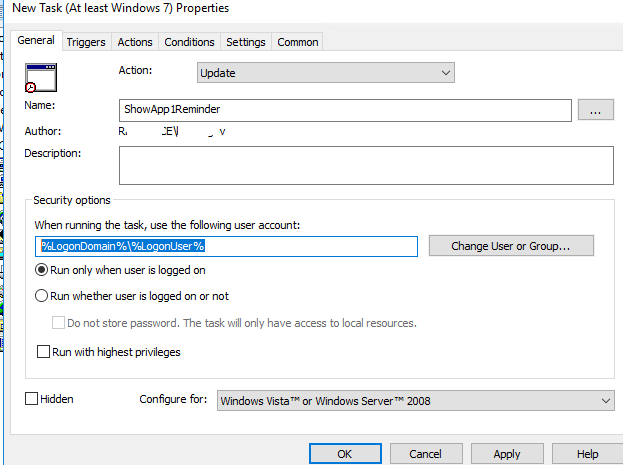Click the Cancel button
The height and width of the screenshot is (465, 623).
(426, 454)
